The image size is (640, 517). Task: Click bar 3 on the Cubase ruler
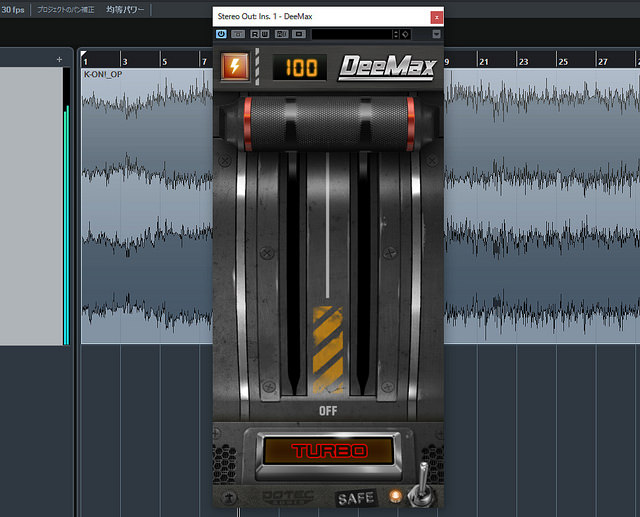tap(125, 62)
